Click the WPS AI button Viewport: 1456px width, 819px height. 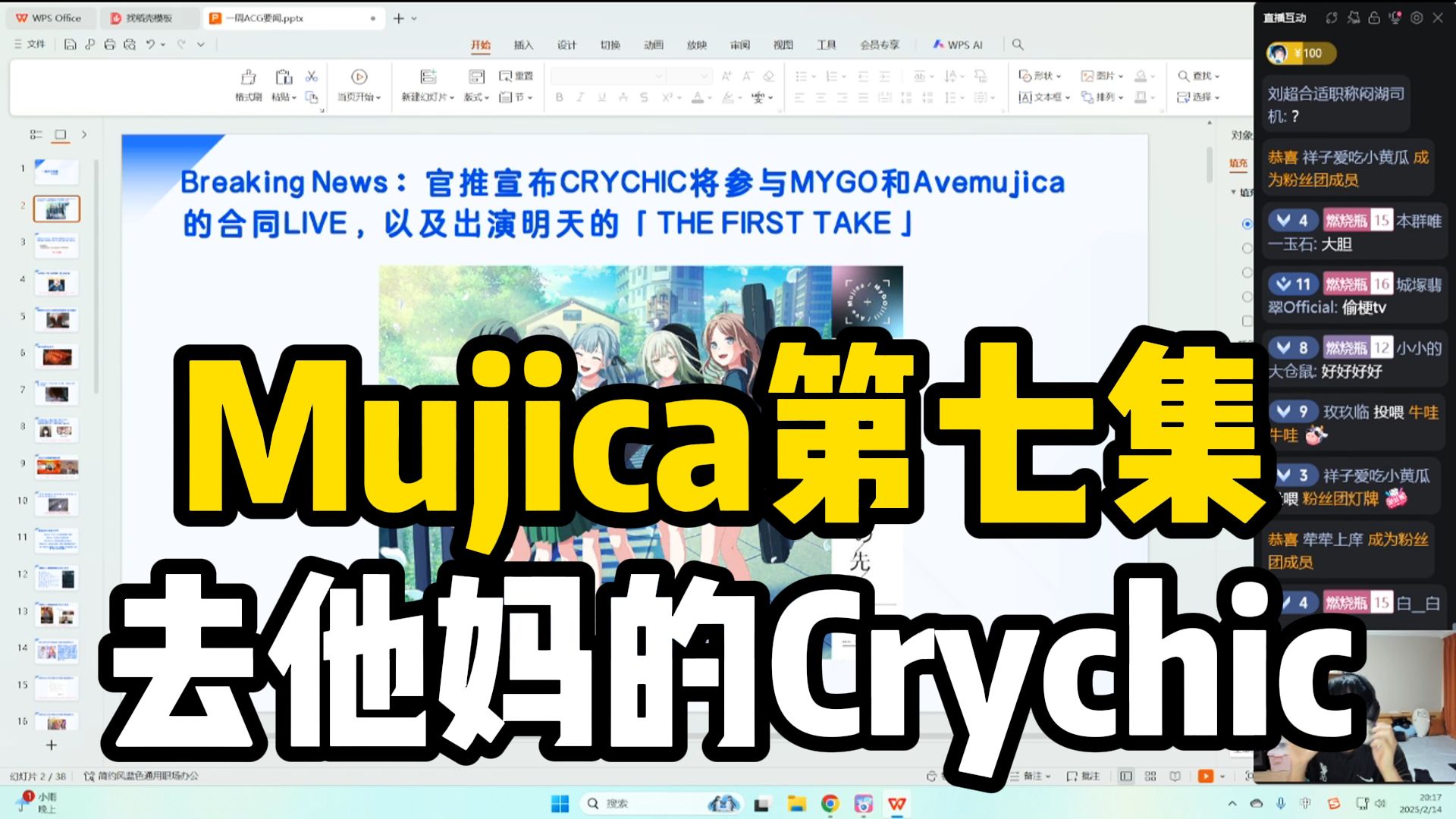pyautogui.click(x=958, y=45)
